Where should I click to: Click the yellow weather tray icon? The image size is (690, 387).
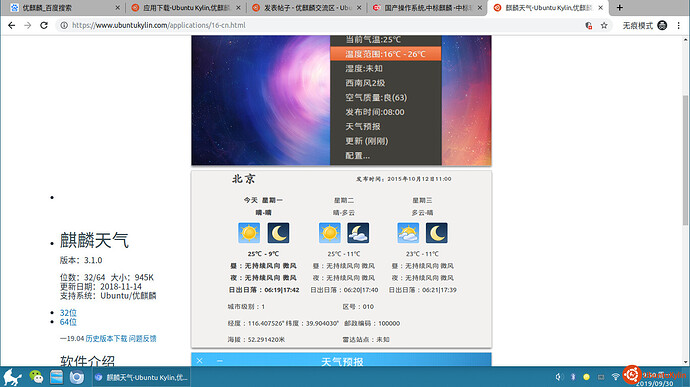tap(586, 377)
